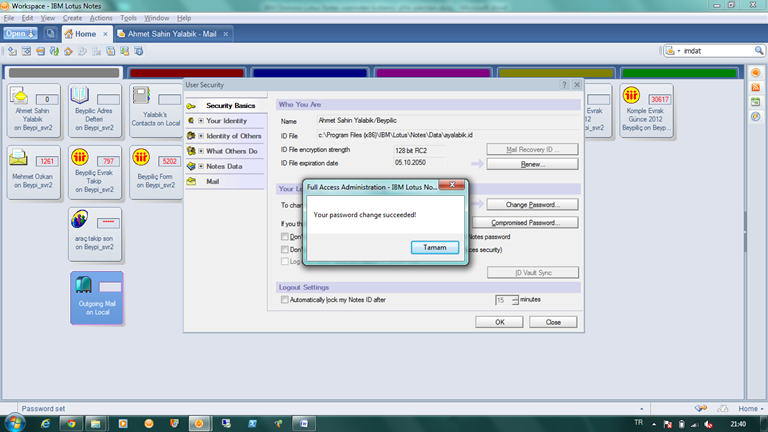
Task: Select the gray workspace page tab
Action: 64,73
